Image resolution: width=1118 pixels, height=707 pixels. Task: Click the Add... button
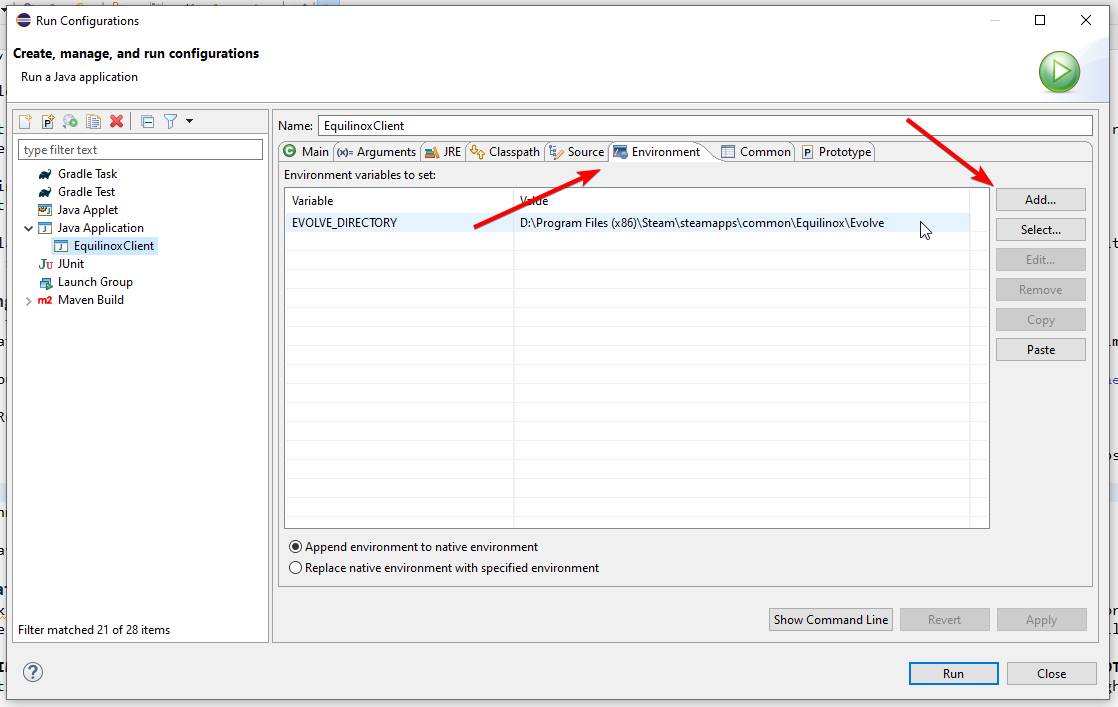1040,200
